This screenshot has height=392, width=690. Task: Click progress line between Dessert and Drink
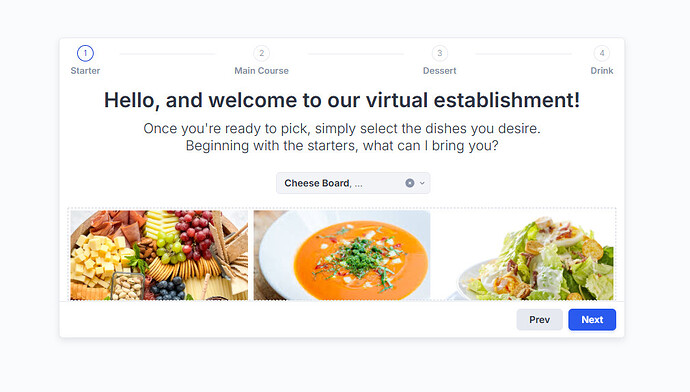[524, 54]
